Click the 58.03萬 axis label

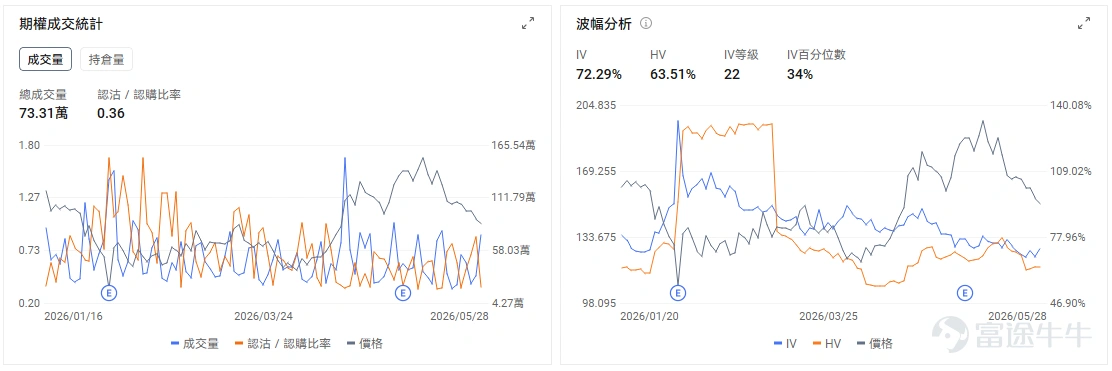(x=511, y=250)
